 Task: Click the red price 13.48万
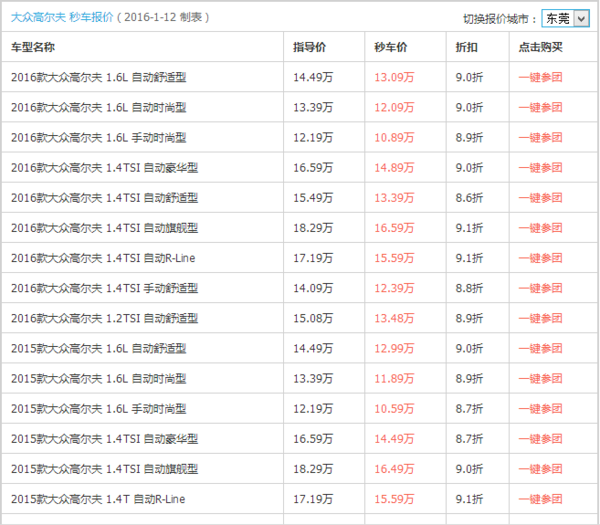[394, 318]
